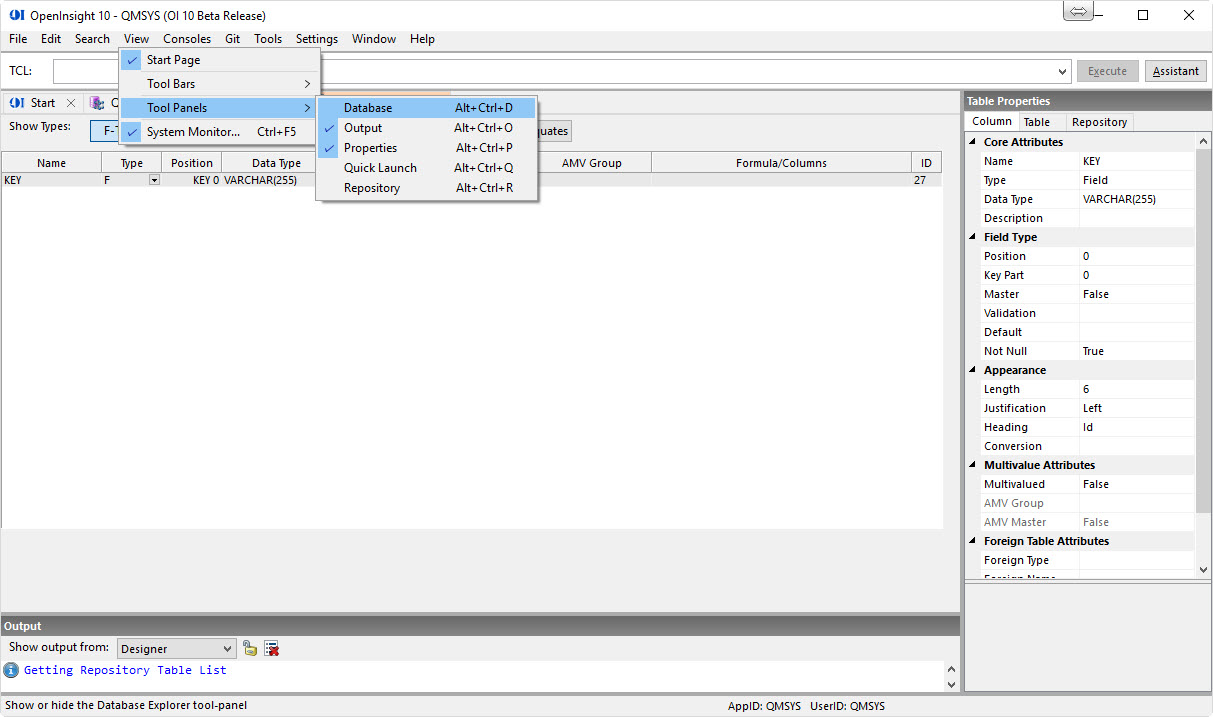Viewport: 1213px width, 717px height.
Task: Click the OpenInsight logo in title bar
Action: (15, 15)
